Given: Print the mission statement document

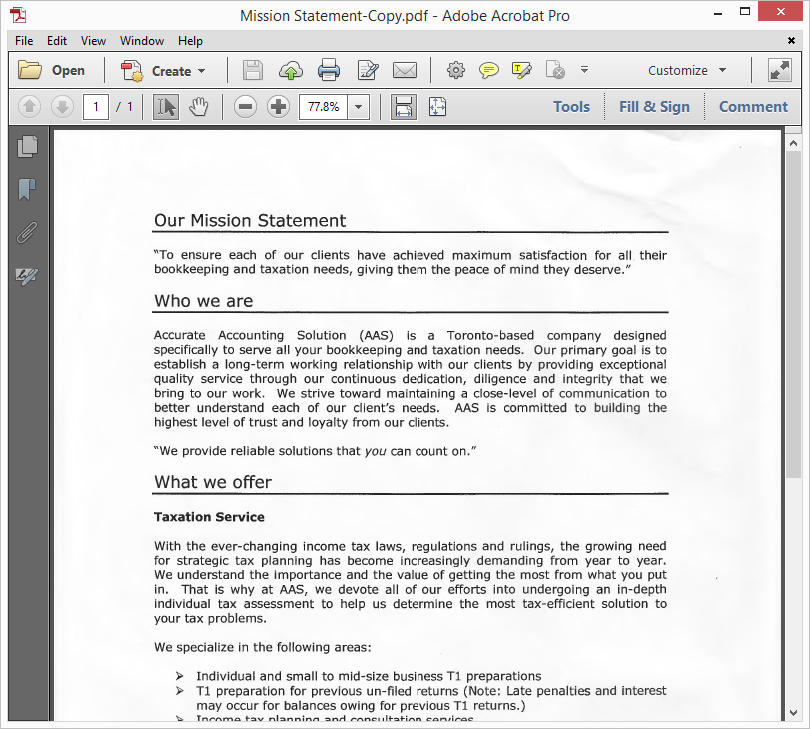Looking at the screenshot, I should 329,70.
